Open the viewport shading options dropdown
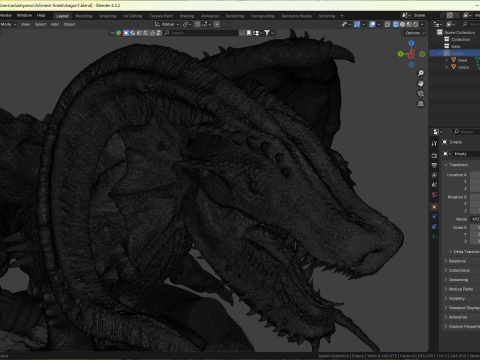 click(x=422, y=24)
